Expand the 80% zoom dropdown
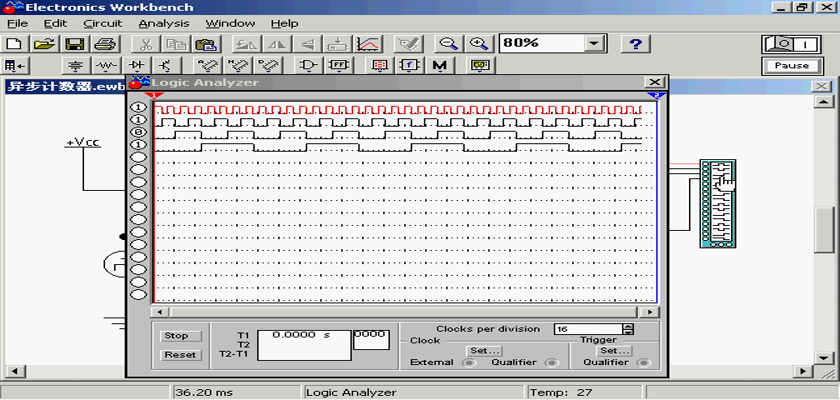The image size is (840, 400). (596, 44)
